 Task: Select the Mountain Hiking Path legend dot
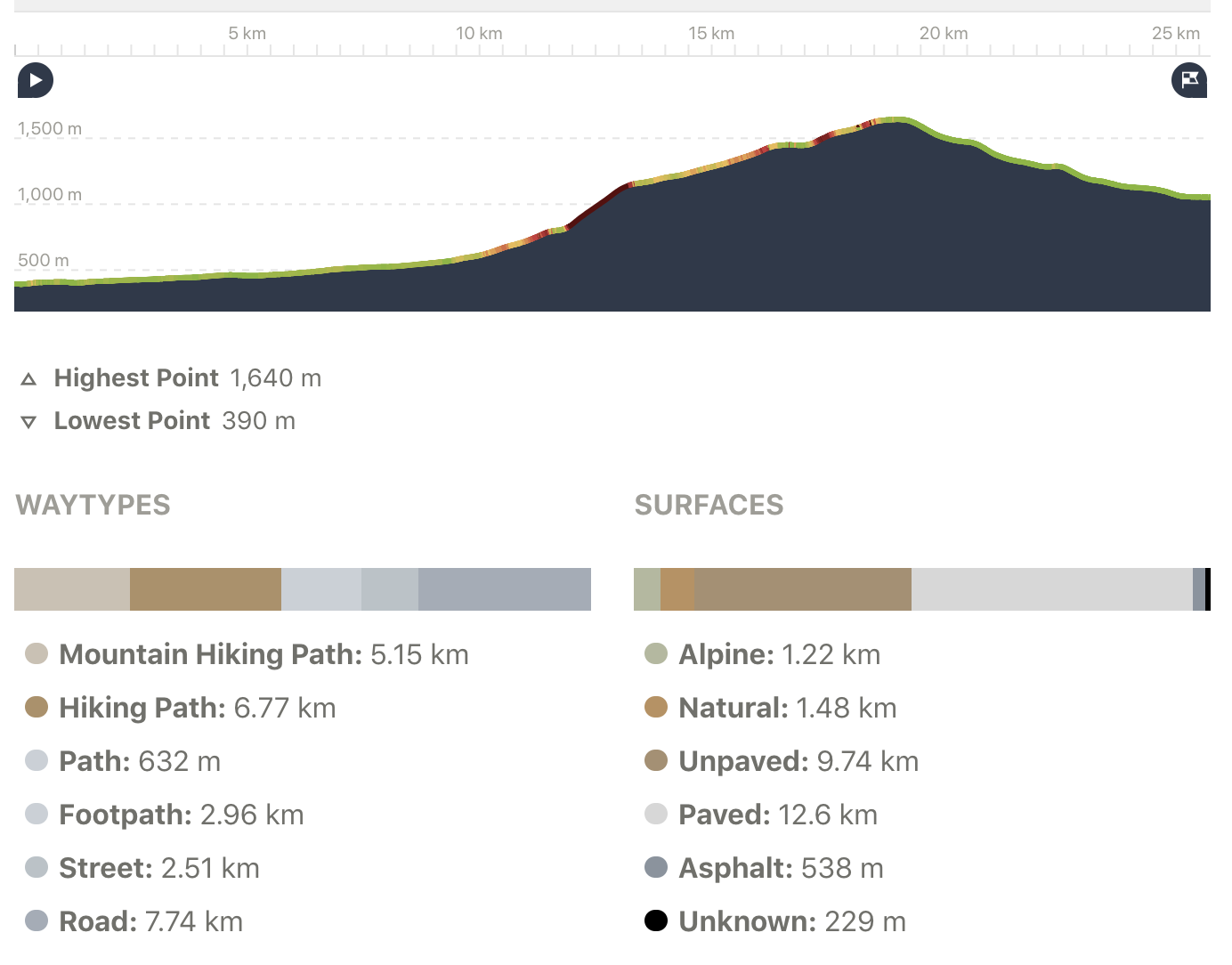click(x=36, y=653)
